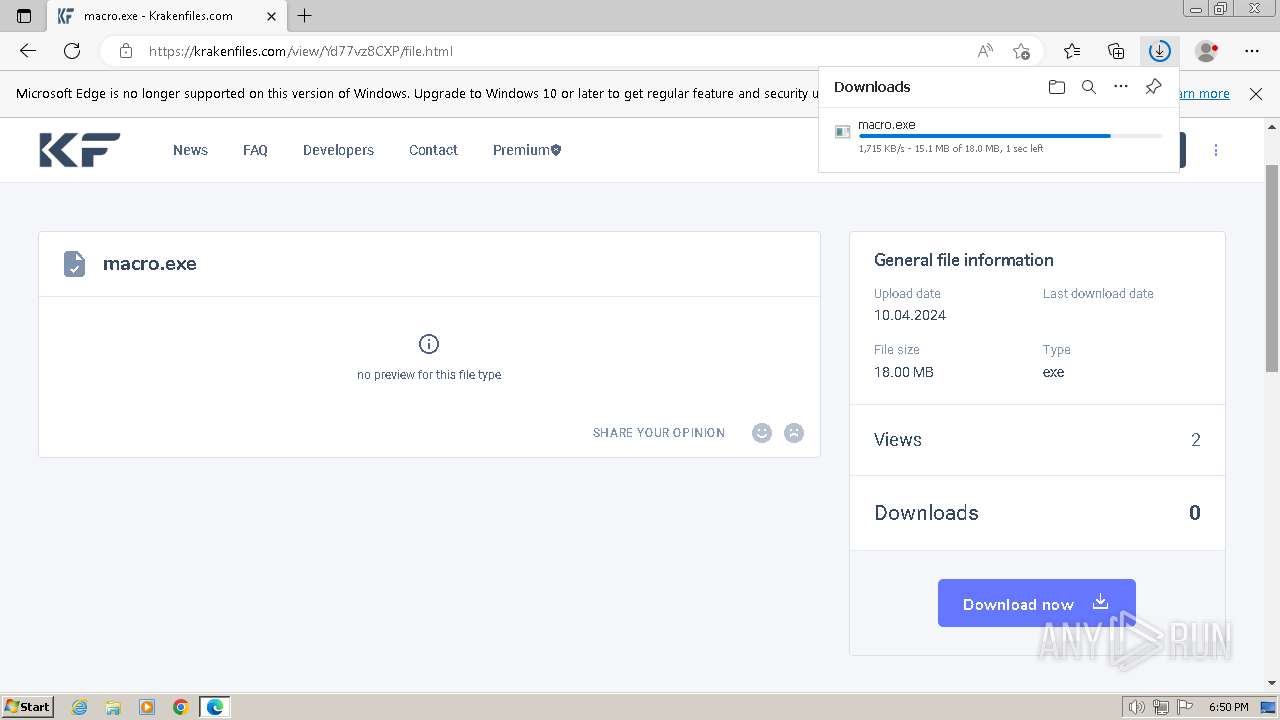Click the happy face opinion icon
Screen dimensions: 1280x720
coord(762,433)
